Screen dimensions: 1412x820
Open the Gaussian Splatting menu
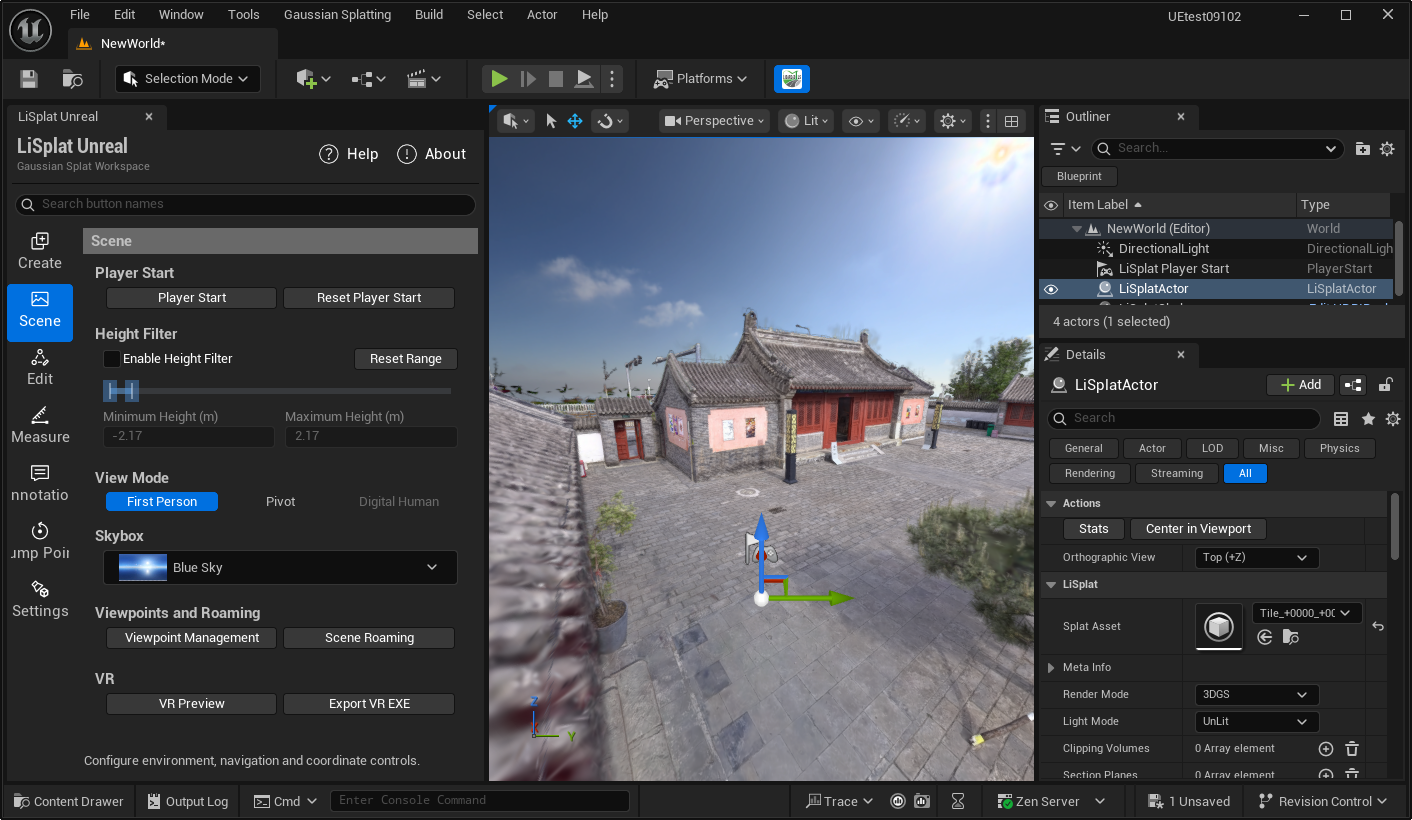pyautogui.click(x=338, y=15)
